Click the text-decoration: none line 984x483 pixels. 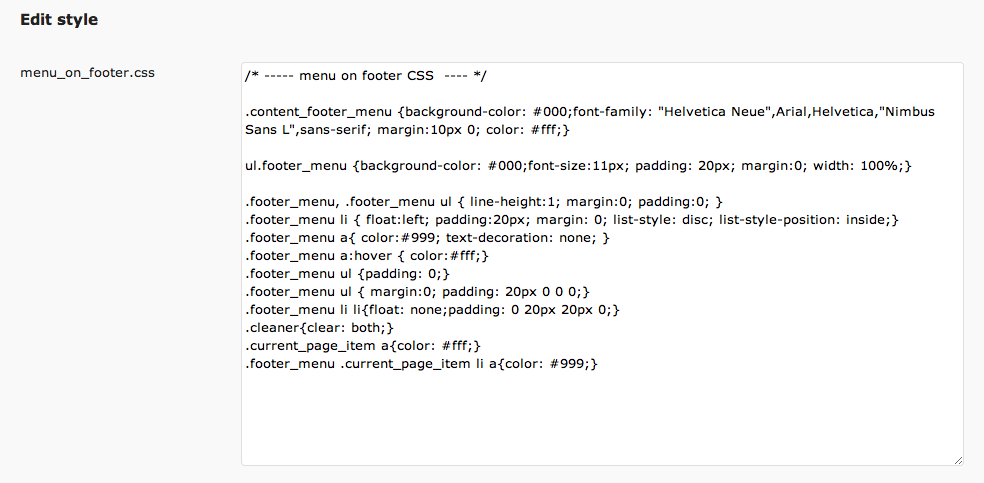(427, 238)
